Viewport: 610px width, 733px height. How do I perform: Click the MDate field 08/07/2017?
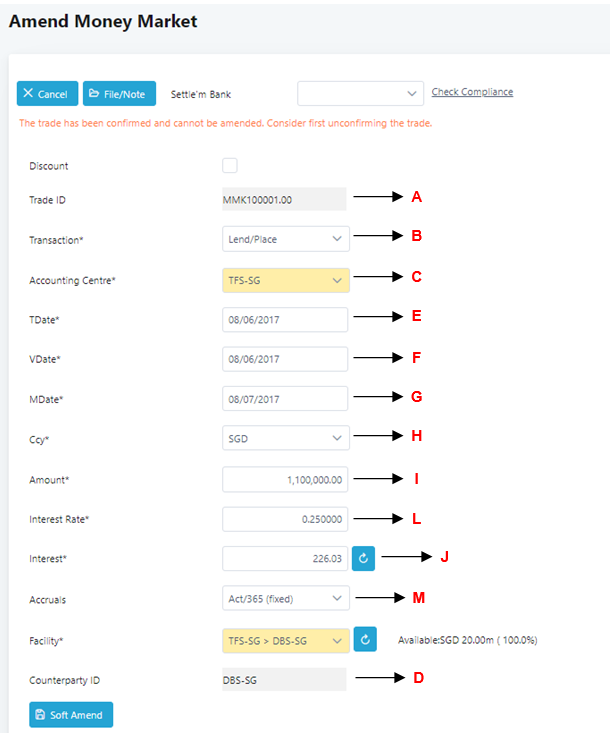coord(285,399)
